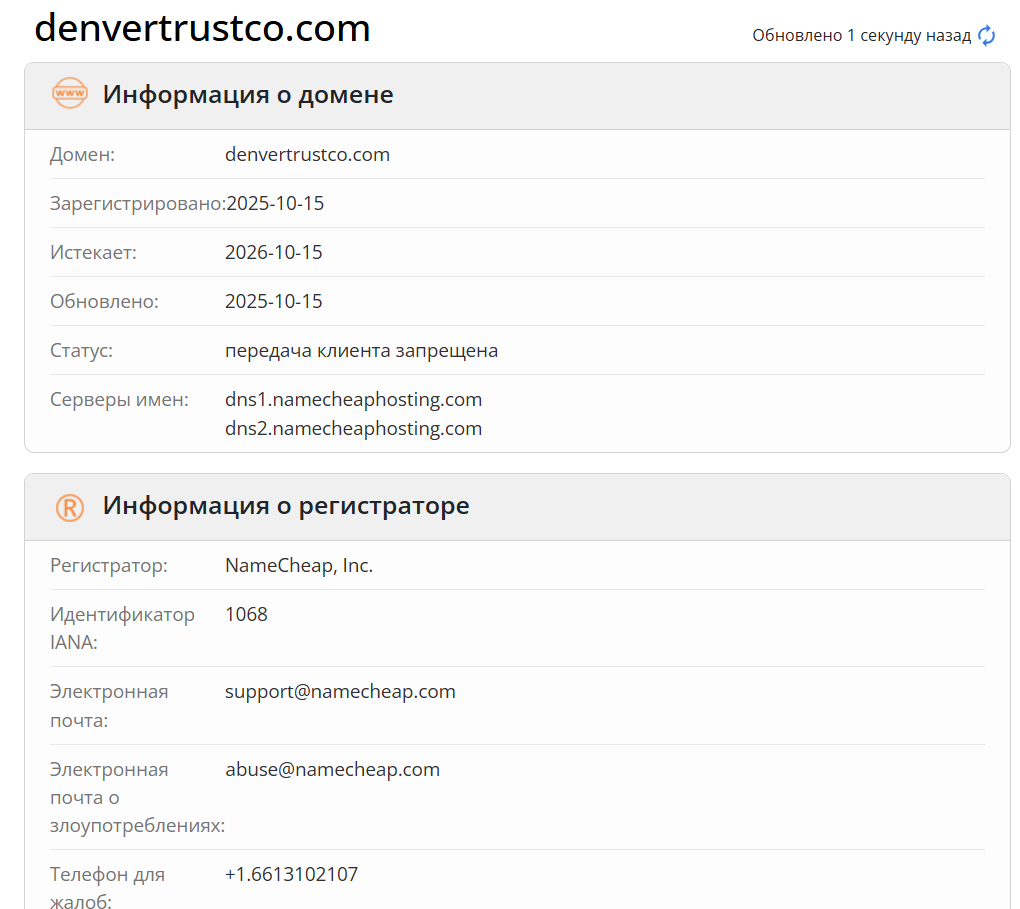
Task: Click the refresh icon next to update timestamp
Action: point(987,35)
